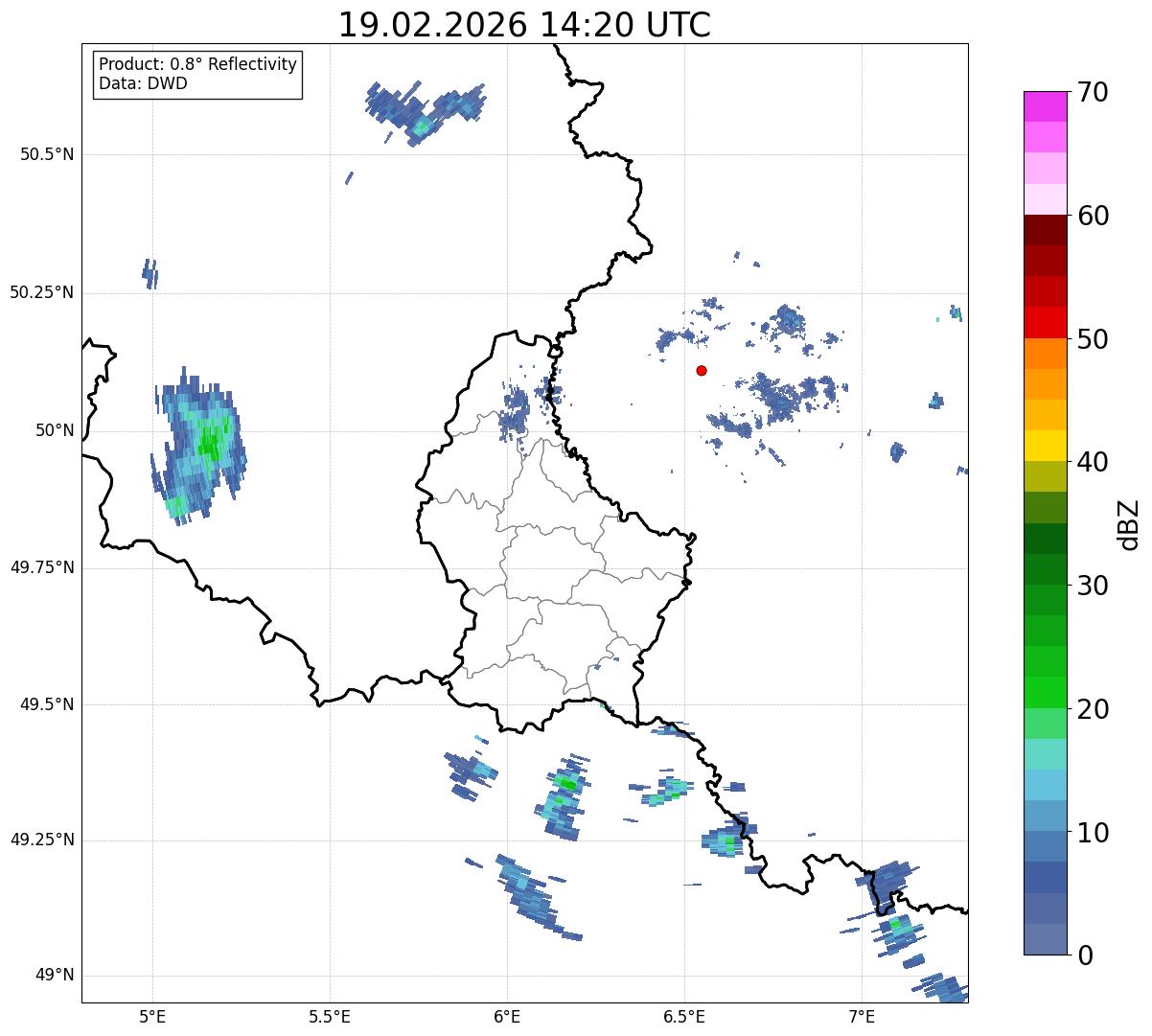Select the orange colorbar swatch below 50

(1044, 354)
